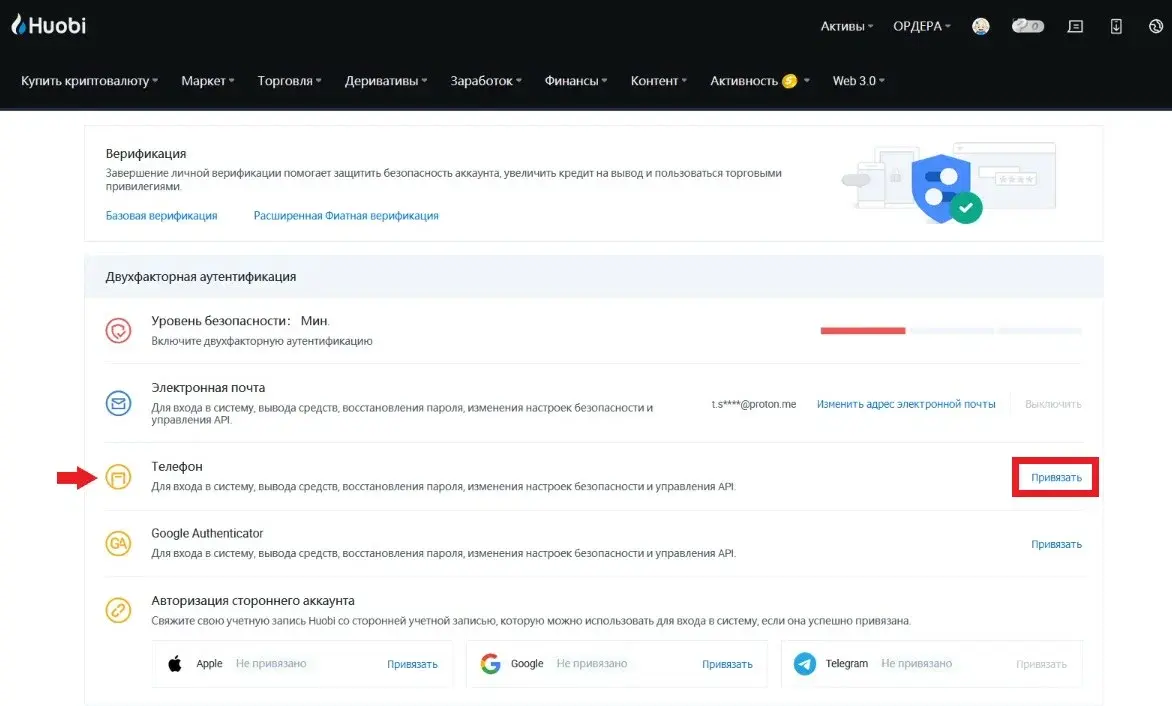
Task: Disable email authentication via Выключить
Action: (x=1052, y=404)
